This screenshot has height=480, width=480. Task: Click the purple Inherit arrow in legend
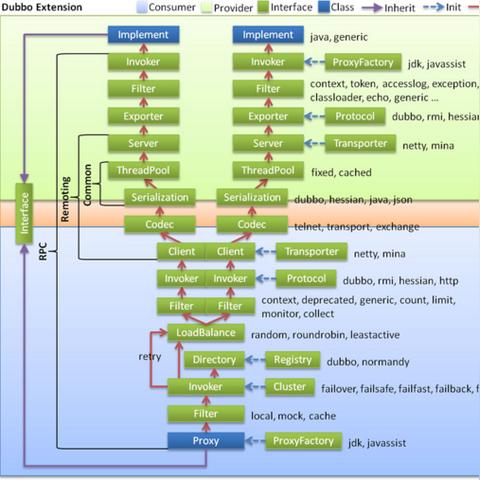tap(372, 8)
